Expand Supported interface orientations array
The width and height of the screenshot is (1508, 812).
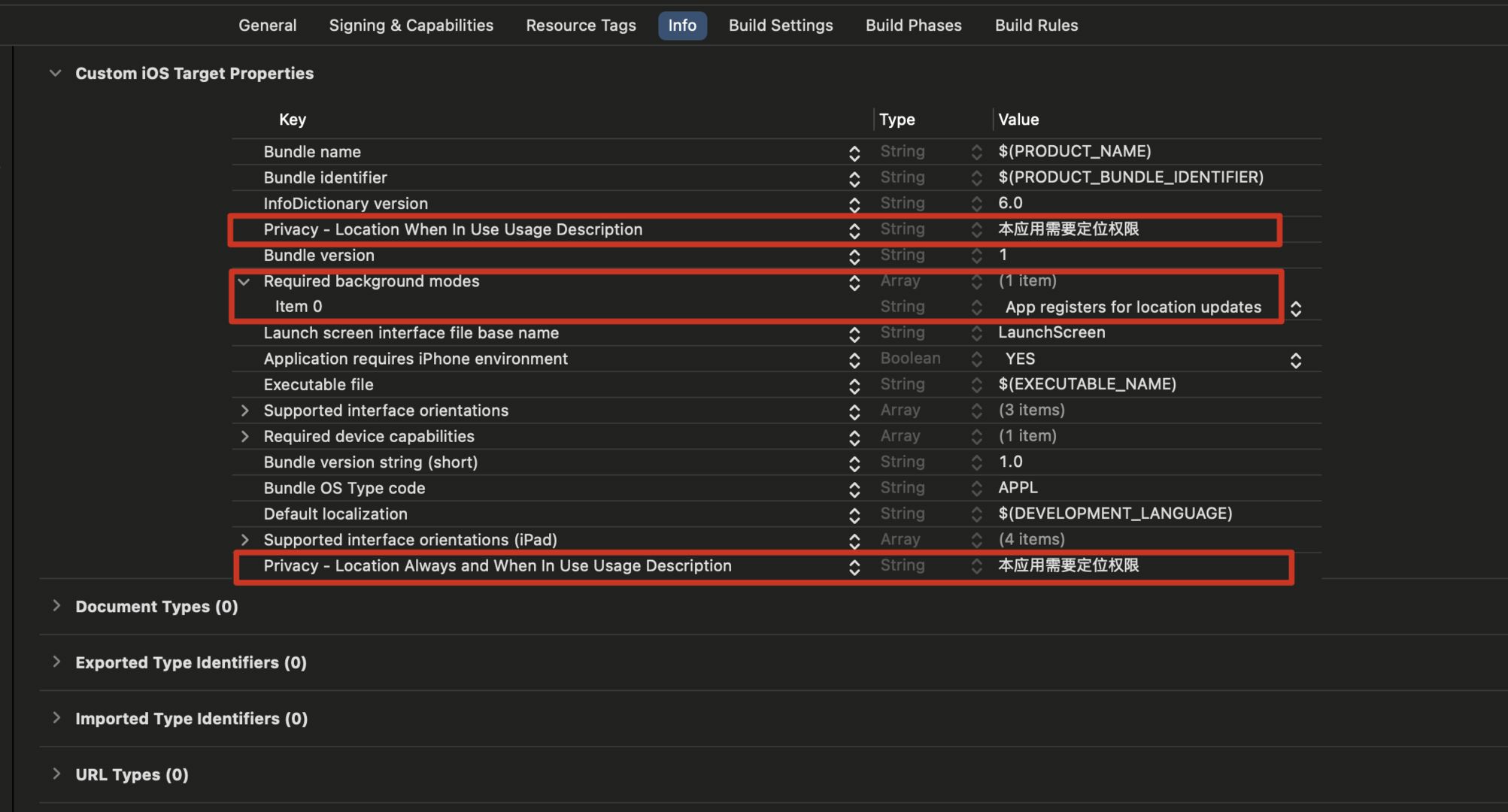coord(244,411)
